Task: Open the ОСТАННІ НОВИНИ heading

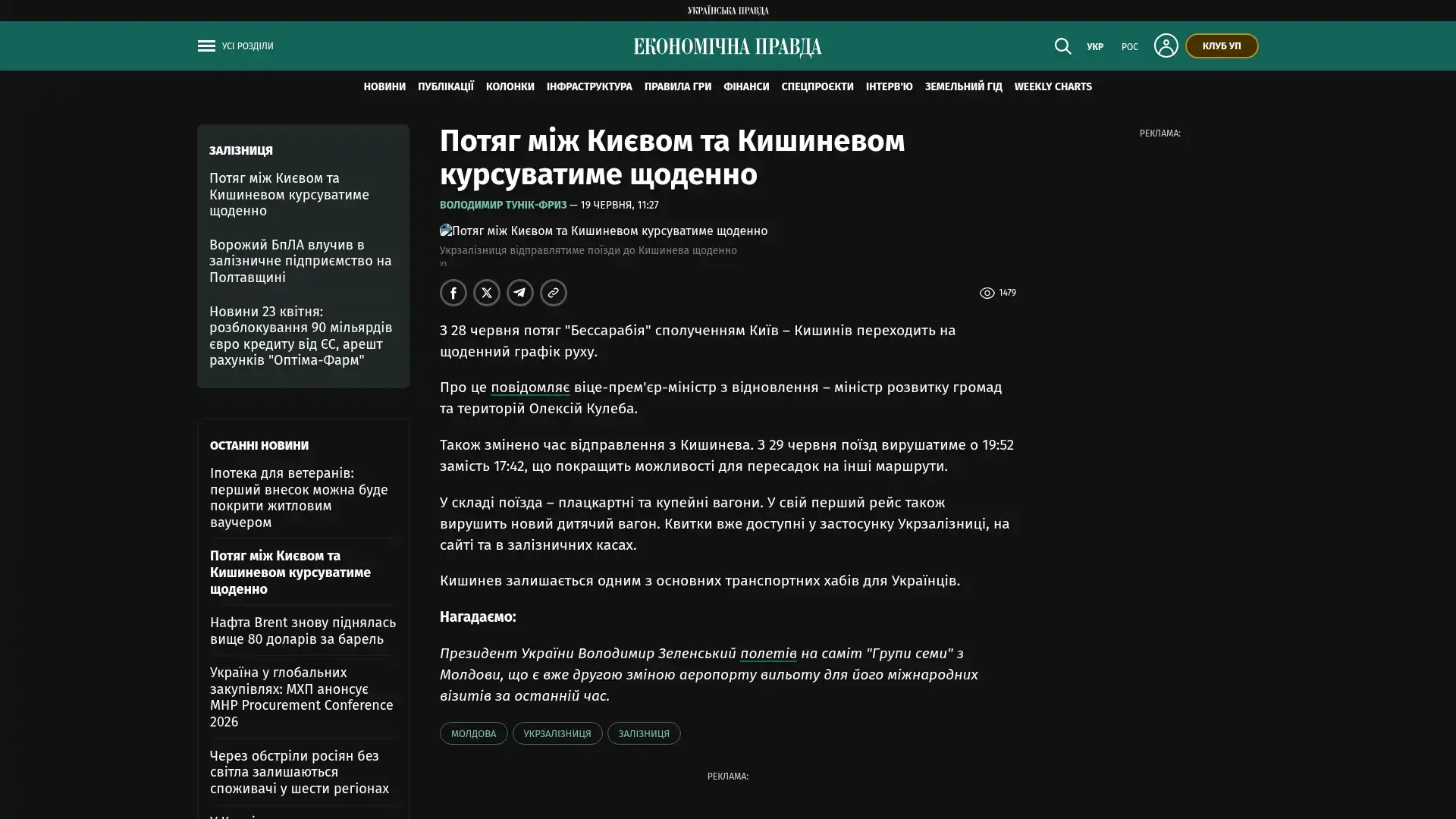Action: (x=259, y=446)
